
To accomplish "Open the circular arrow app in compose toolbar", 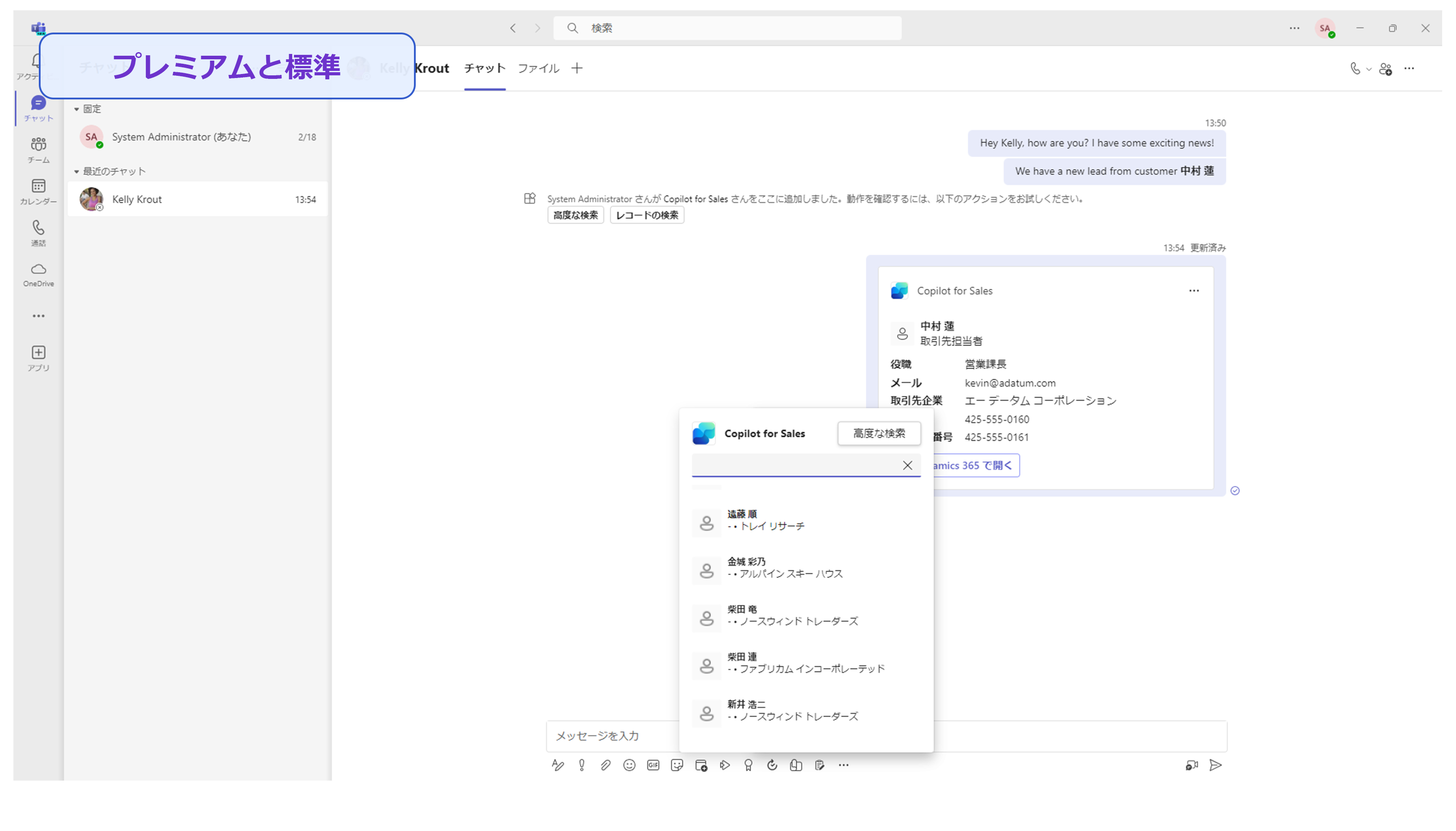I will (772, 765).
